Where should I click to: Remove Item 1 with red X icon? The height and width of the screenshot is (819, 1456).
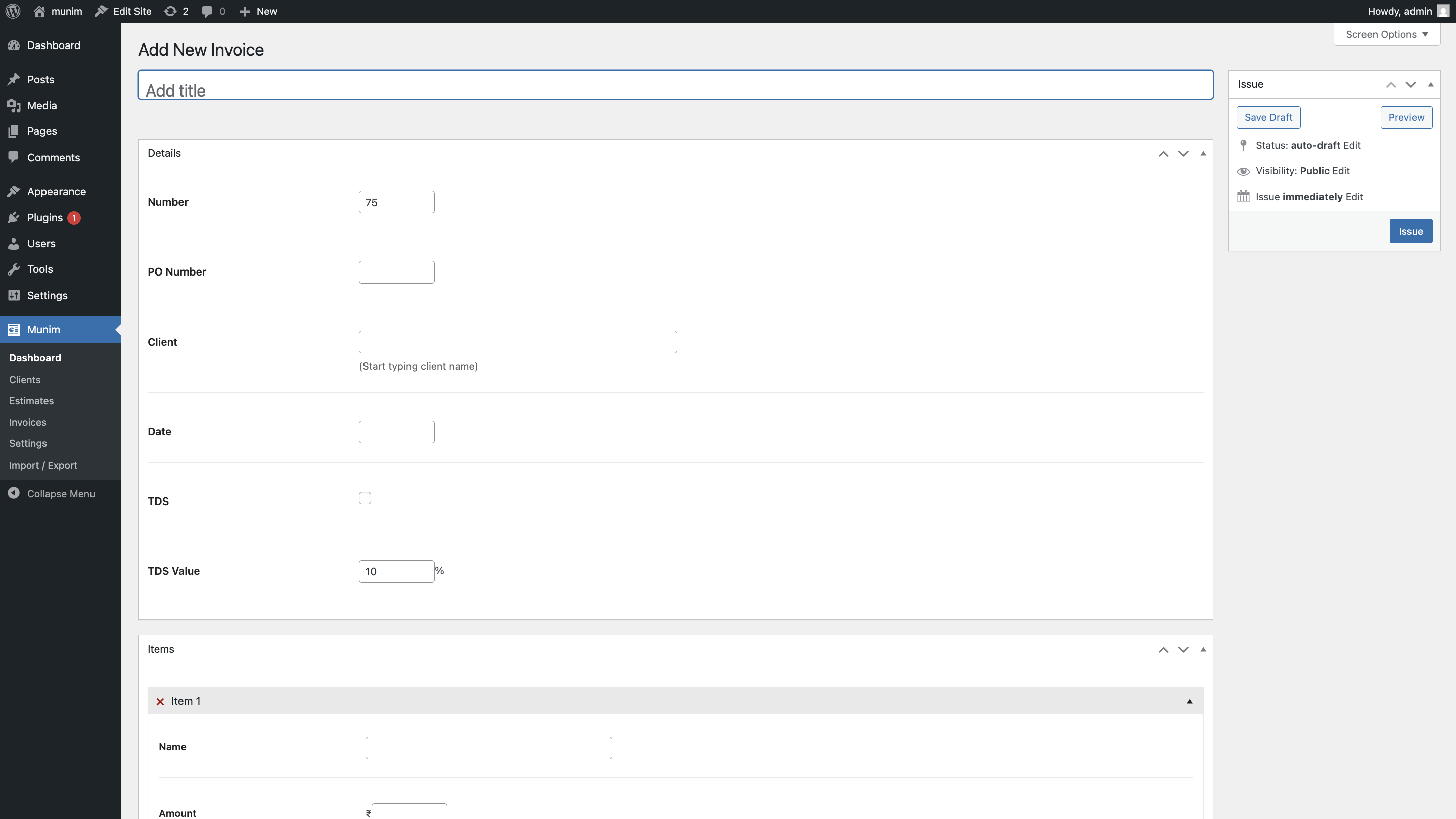160,701
